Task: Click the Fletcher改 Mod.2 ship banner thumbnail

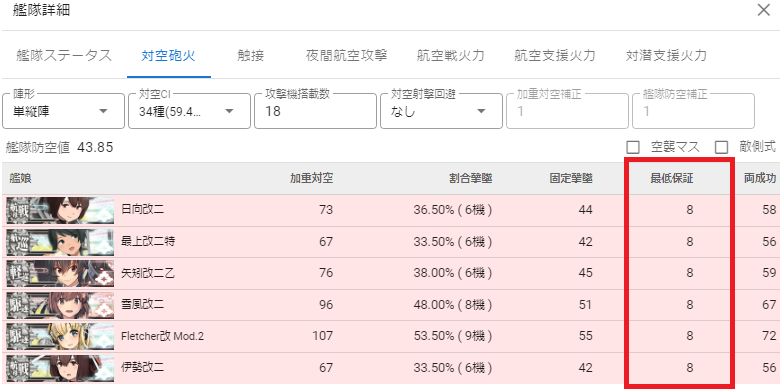Action: point(60,336)
